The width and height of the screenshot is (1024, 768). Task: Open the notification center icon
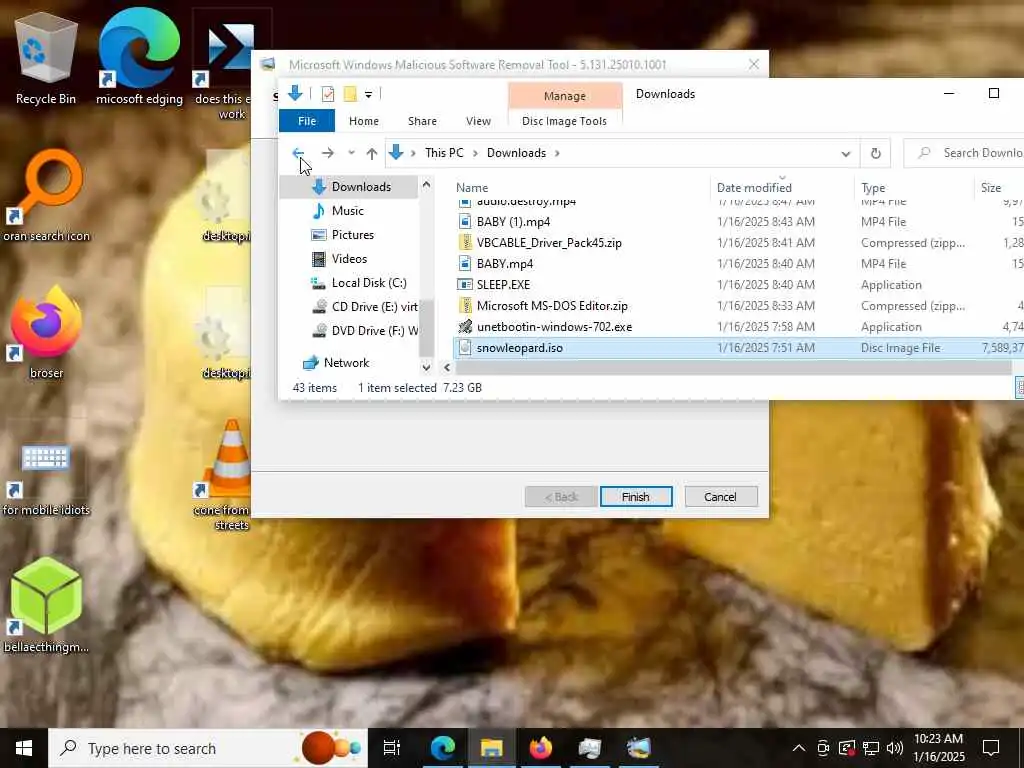click(991, 748)
